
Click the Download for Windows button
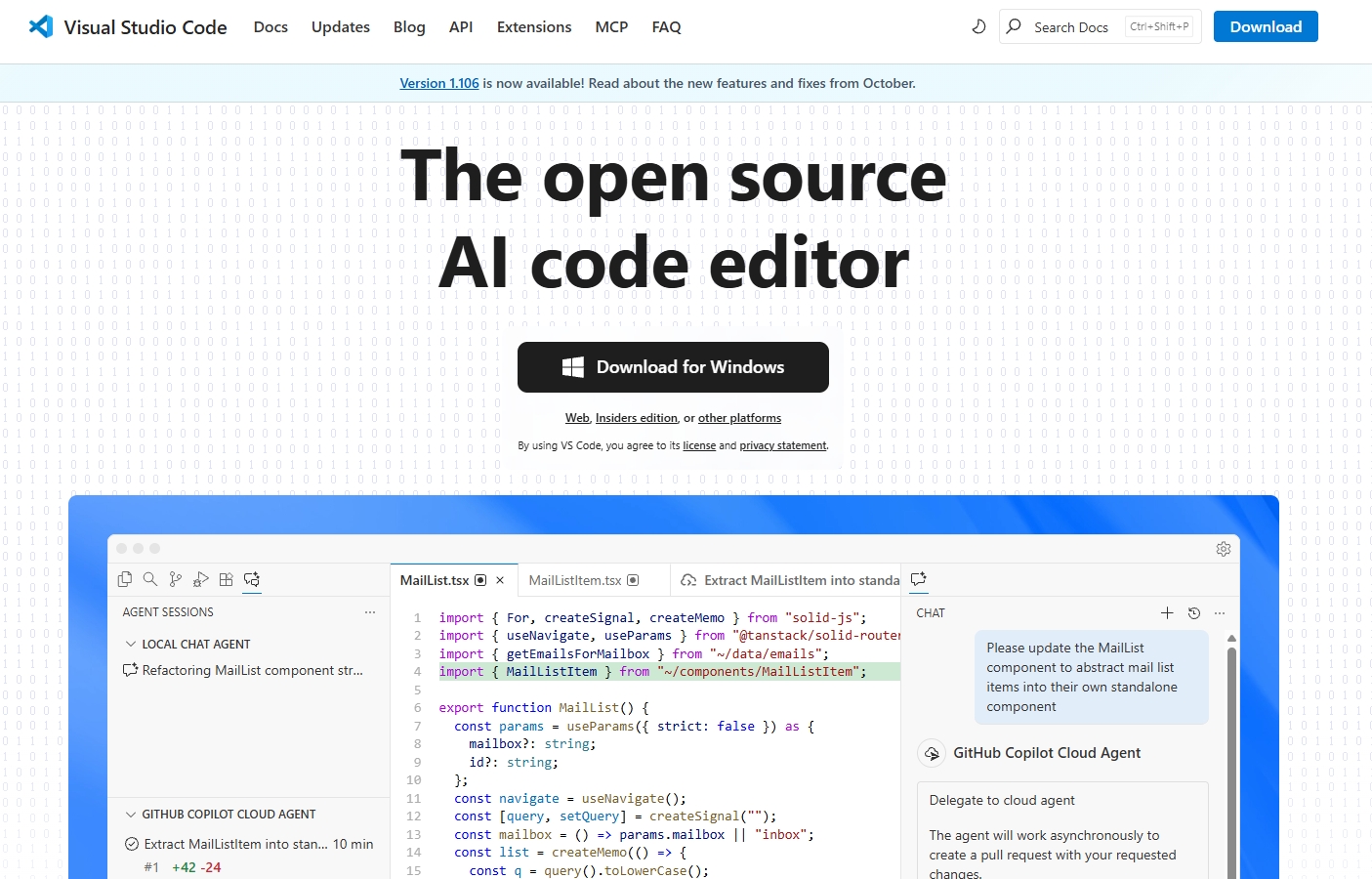tap(673, 367)
